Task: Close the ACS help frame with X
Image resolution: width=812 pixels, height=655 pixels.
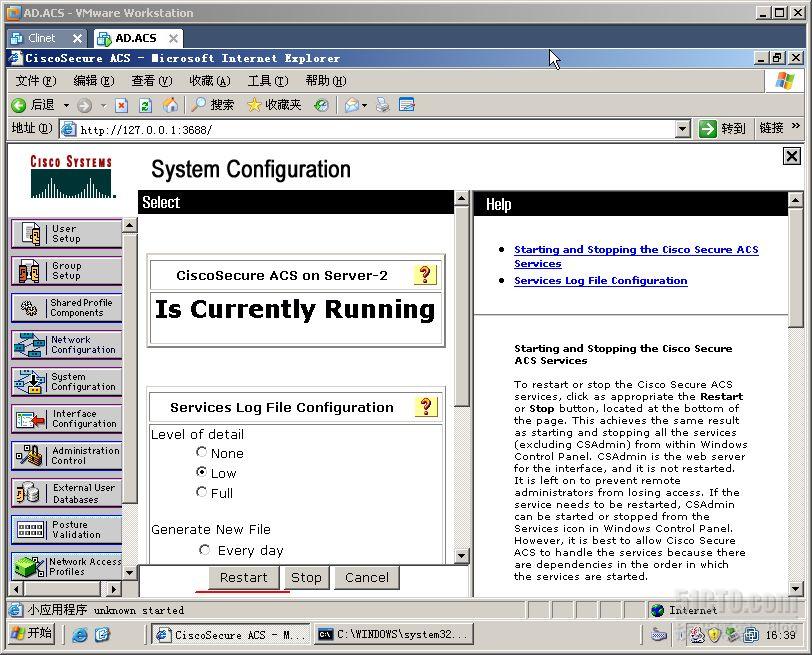Action: 792,156
